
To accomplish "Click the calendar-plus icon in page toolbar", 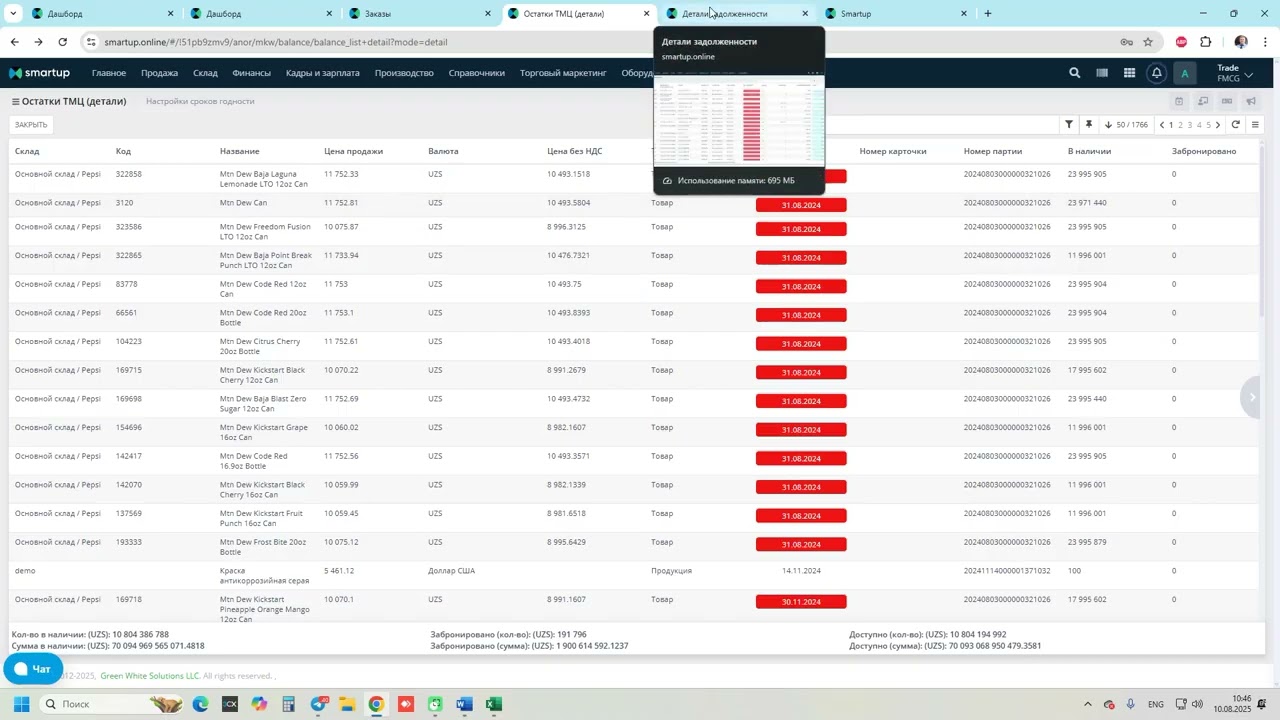I will click(x=1179, y=101).
